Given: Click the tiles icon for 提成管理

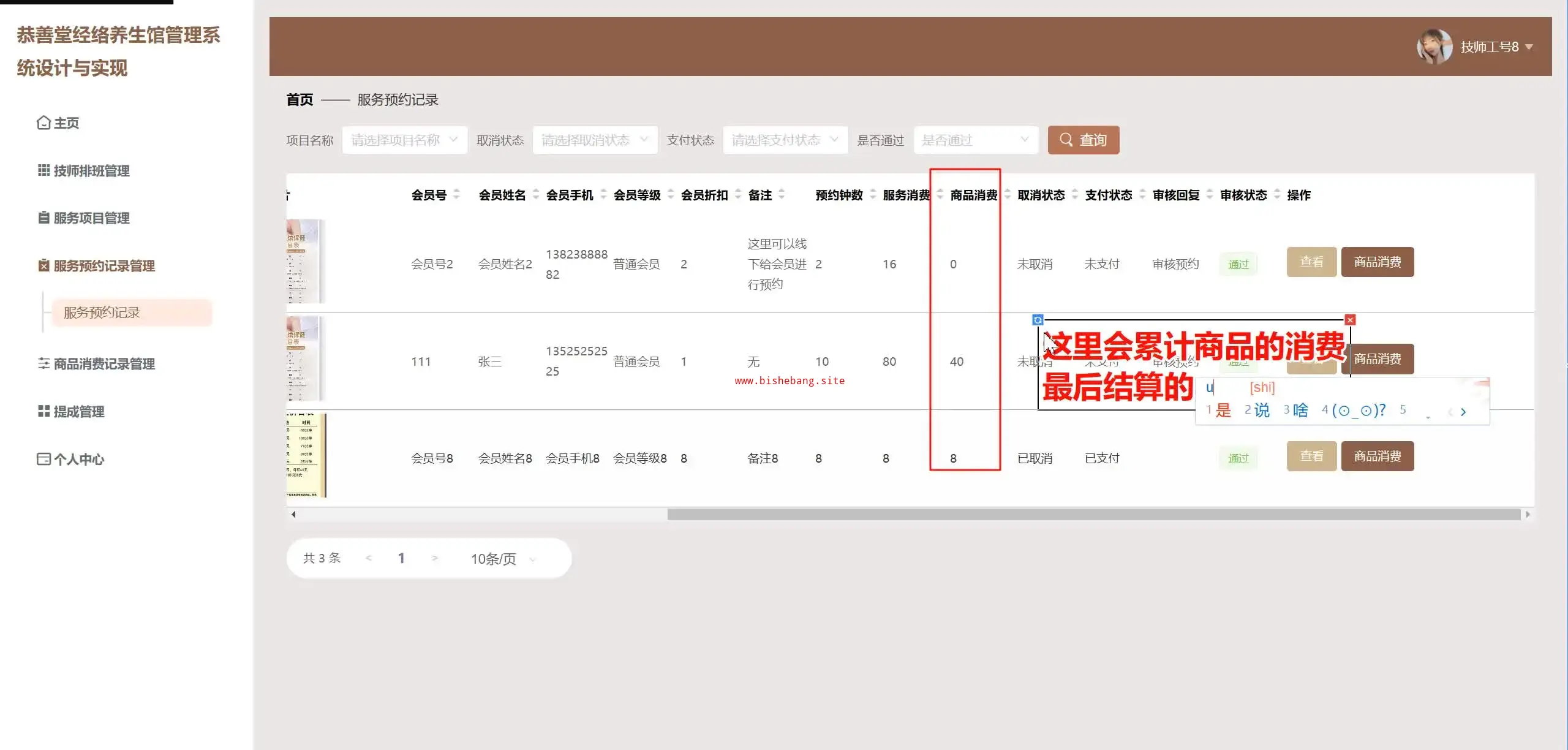Looking at the screenshot, I should click(x=43, y=411).
